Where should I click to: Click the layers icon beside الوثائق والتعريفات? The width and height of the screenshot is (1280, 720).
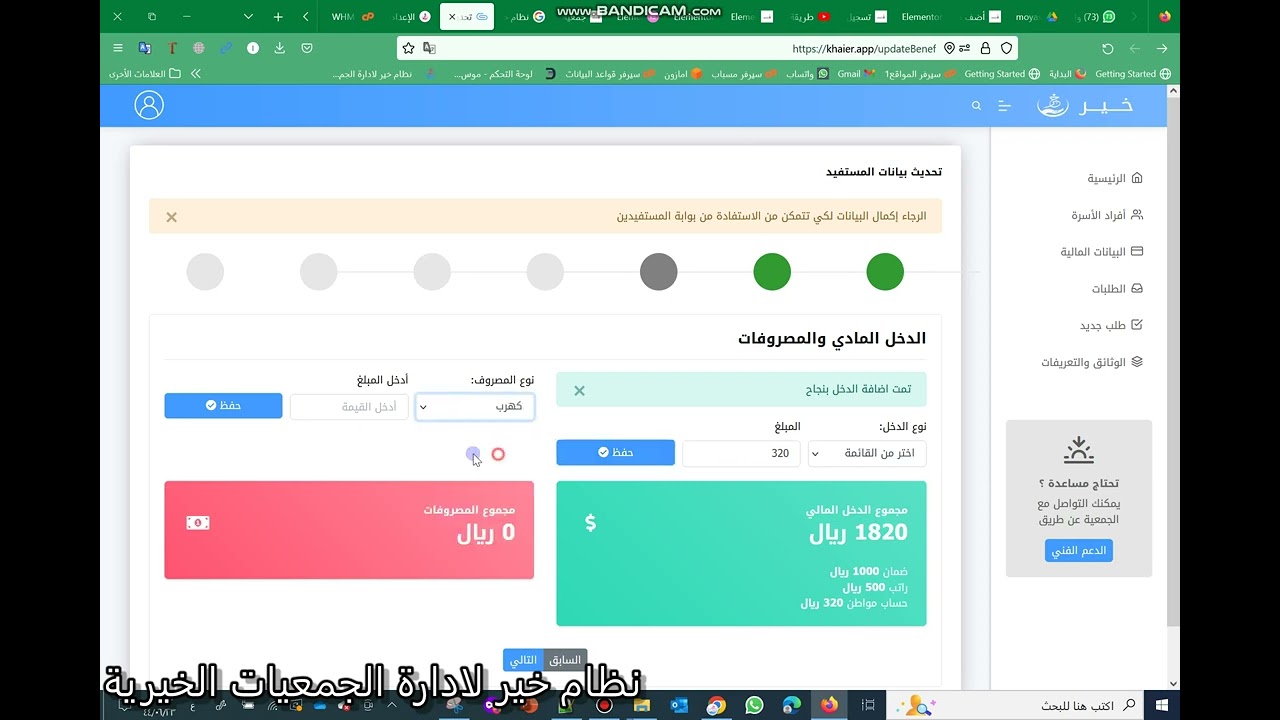1136,362
